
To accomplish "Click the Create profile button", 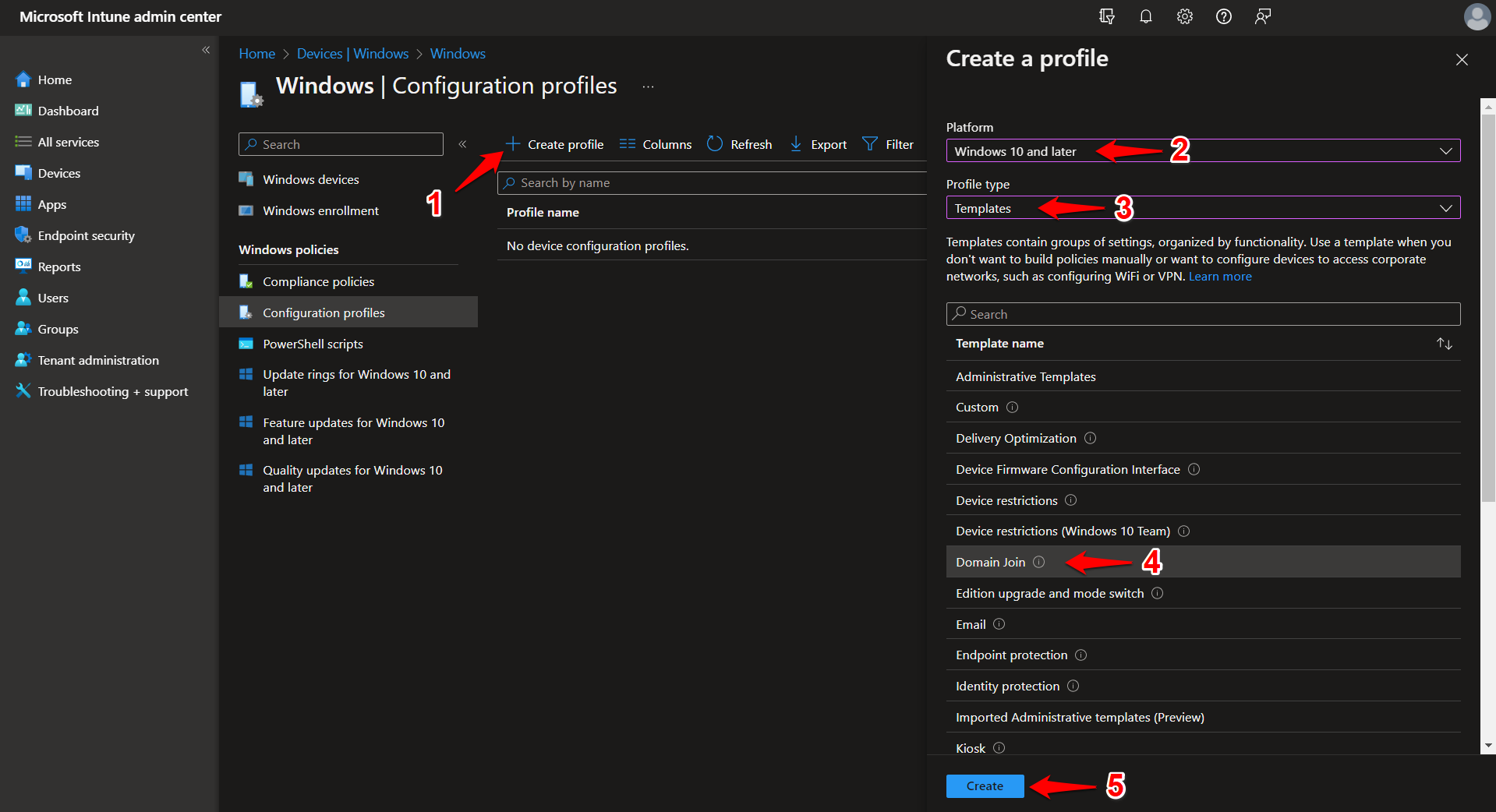I will pos(554,144).
